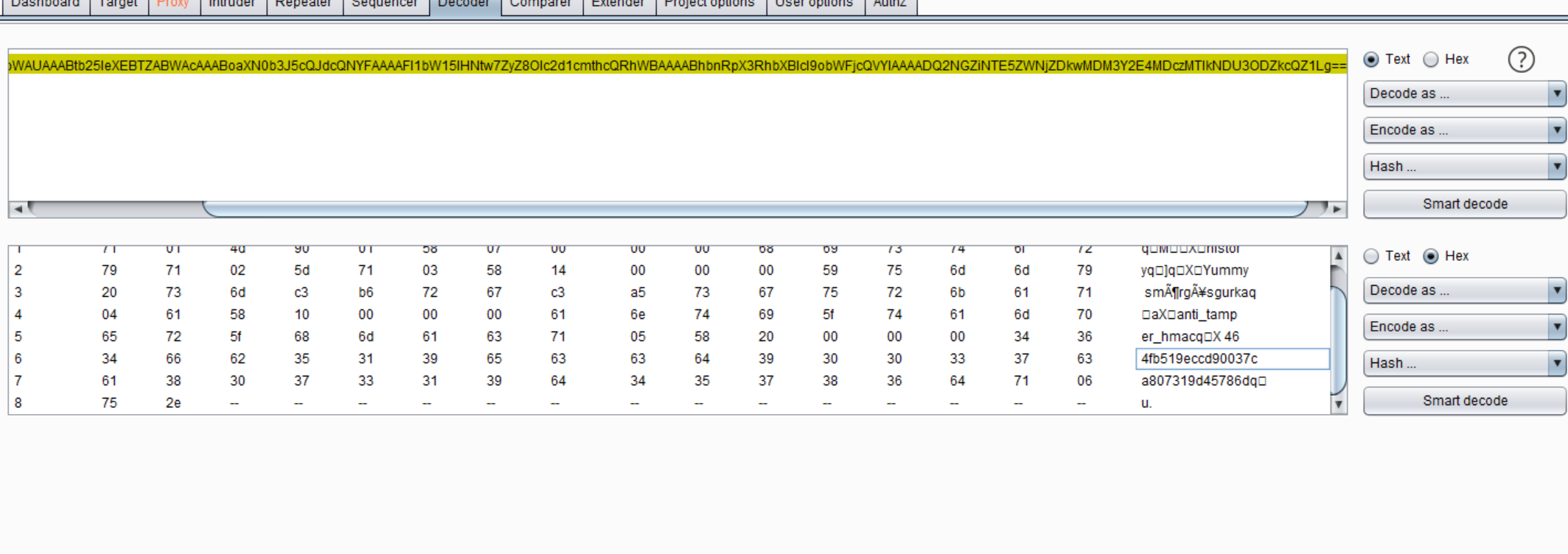Screen dimensions: 1568x554
Task: Open upper 'Decode as ...' dropdown
Action: (x=1463, y=94)
